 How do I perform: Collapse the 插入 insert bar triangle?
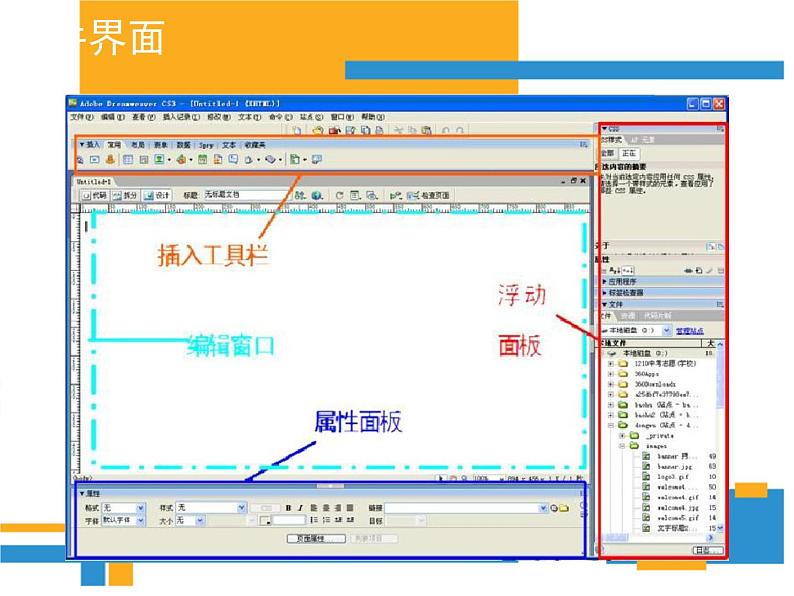(x=83, y=145)
